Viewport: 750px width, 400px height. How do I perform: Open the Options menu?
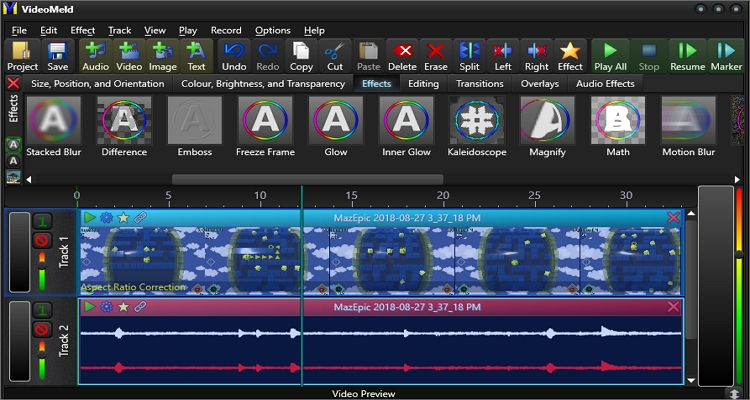point(273,30)
